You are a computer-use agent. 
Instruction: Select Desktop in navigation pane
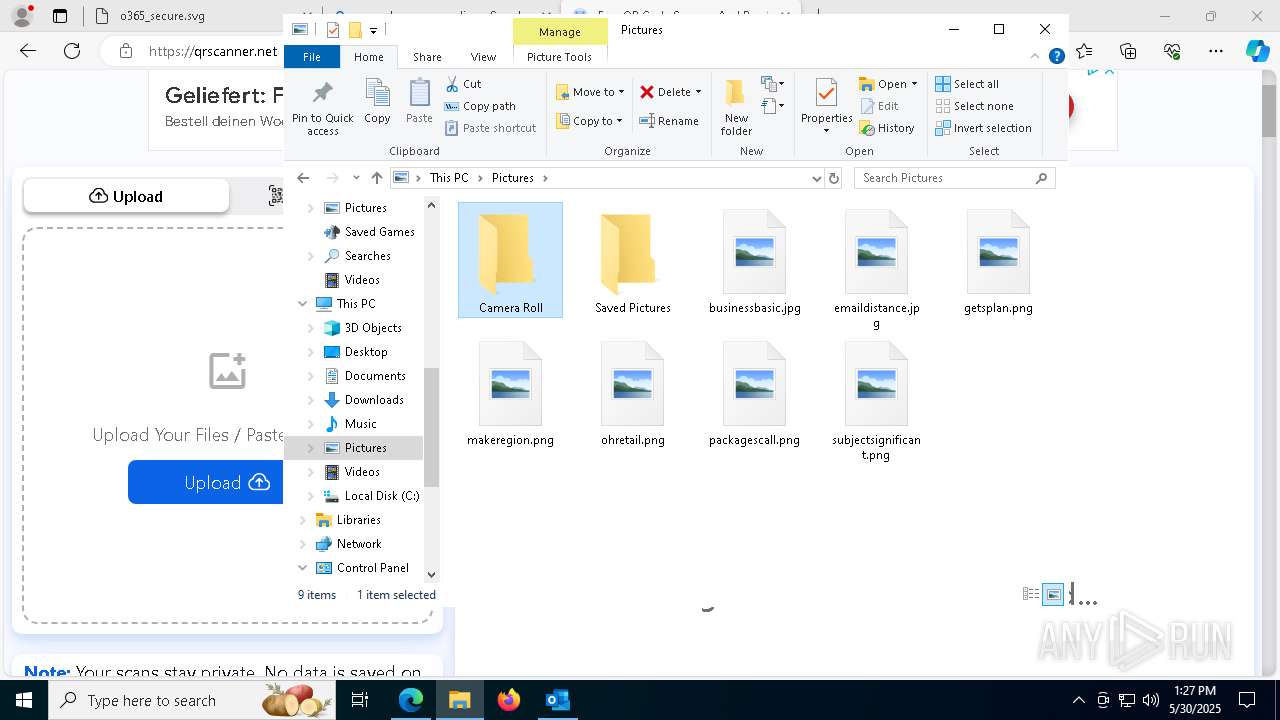click(x=365, y=352)
